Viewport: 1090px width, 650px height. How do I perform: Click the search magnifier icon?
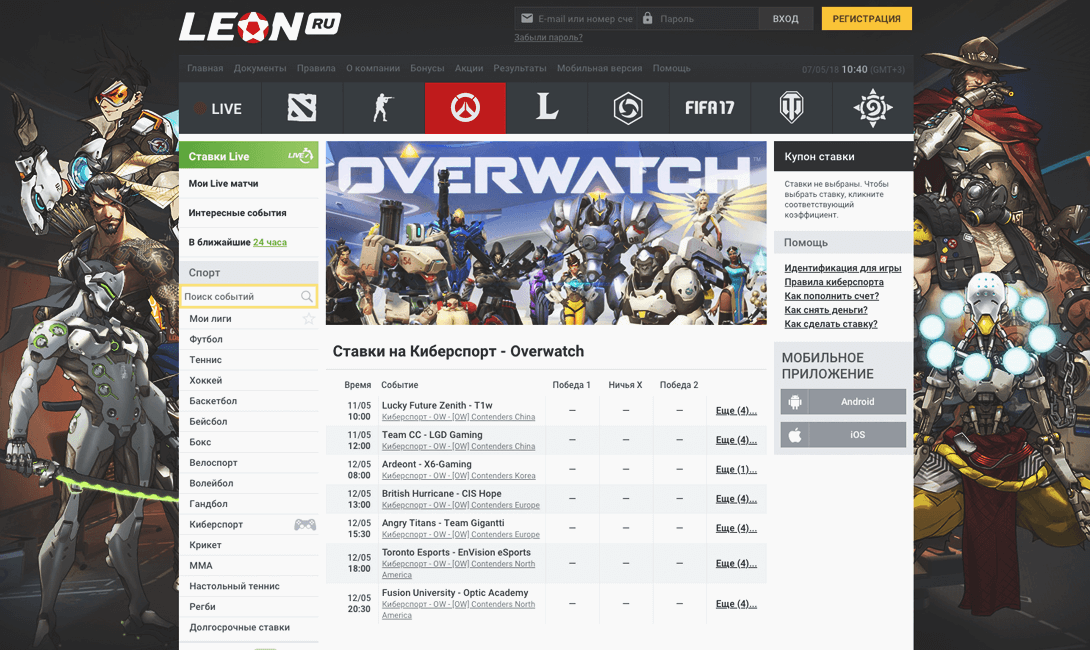(x=307, y=297)
